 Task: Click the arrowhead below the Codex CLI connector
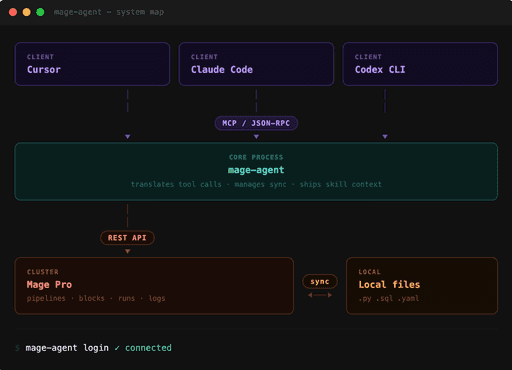(x=385, y=137)
